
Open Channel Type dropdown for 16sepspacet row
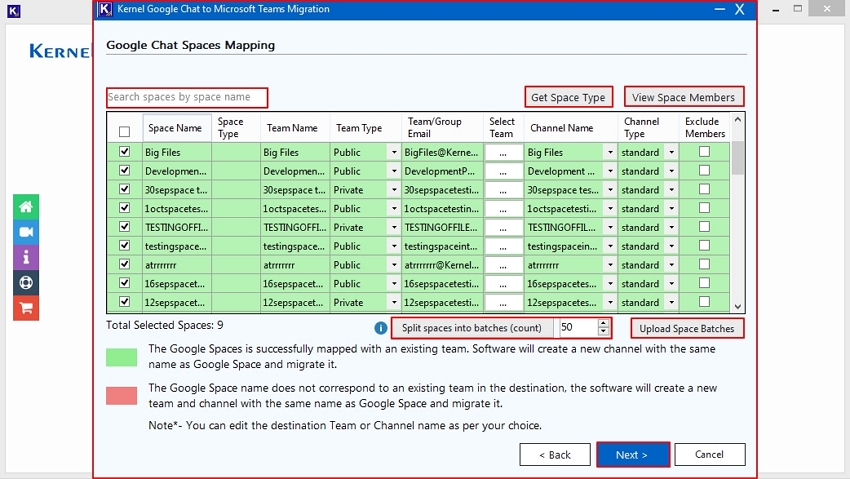671,284
